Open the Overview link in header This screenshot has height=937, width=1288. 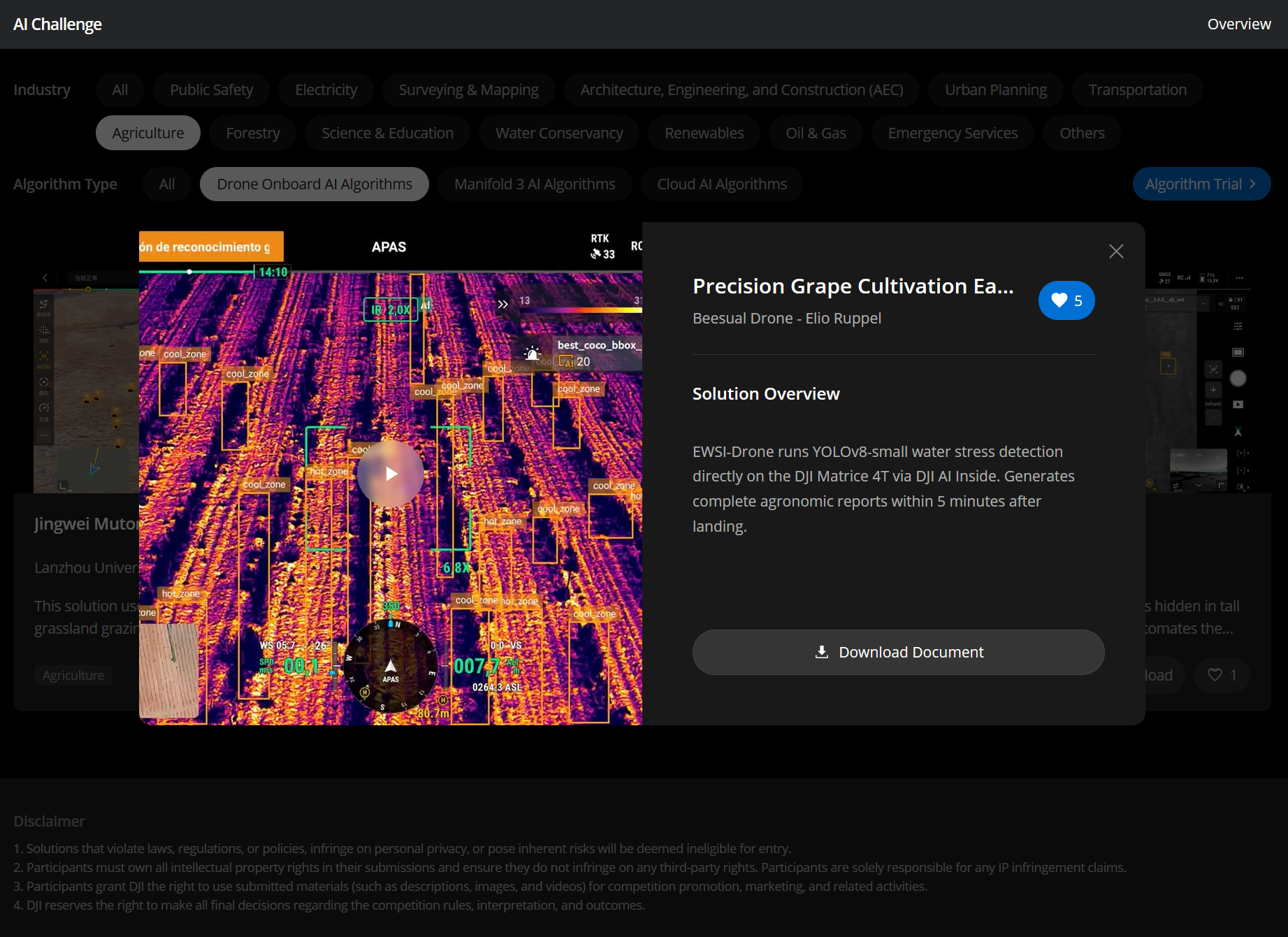(1239, 24)
